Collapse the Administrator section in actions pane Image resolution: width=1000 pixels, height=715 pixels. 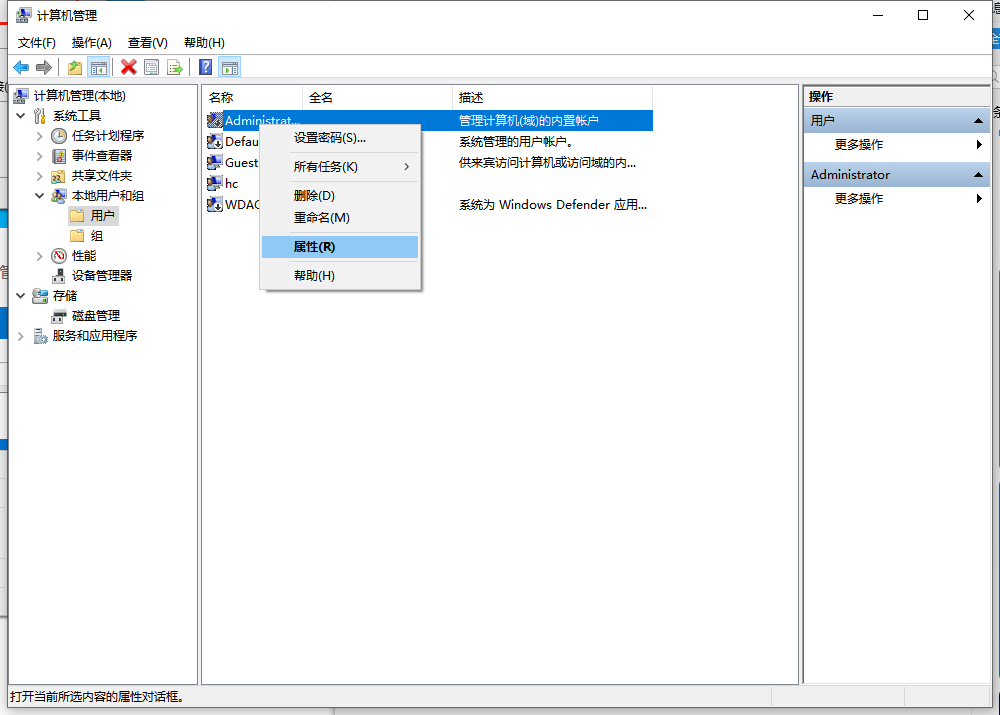978,175
